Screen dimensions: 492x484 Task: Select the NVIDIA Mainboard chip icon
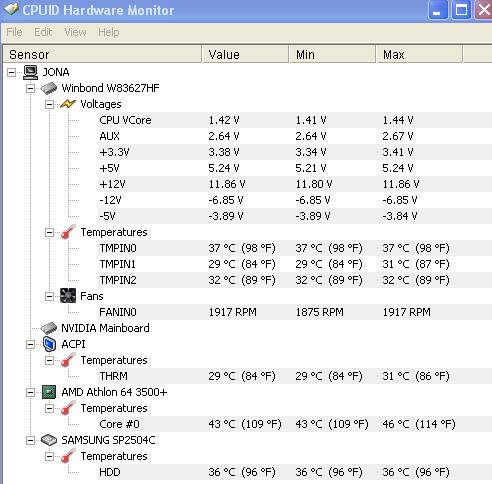(x=49, y=328)
